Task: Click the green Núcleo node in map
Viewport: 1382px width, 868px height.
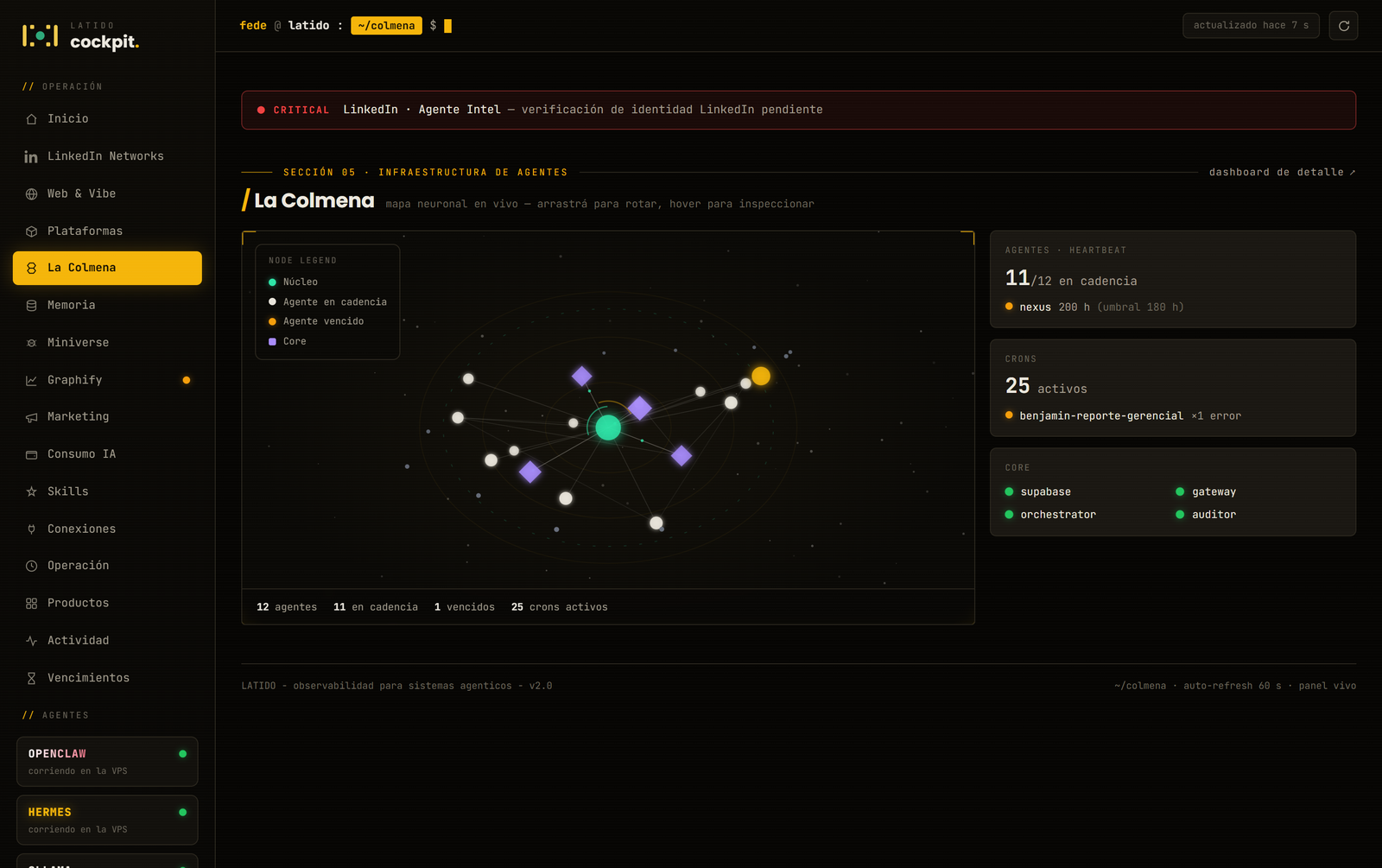Action: (608, 428)
